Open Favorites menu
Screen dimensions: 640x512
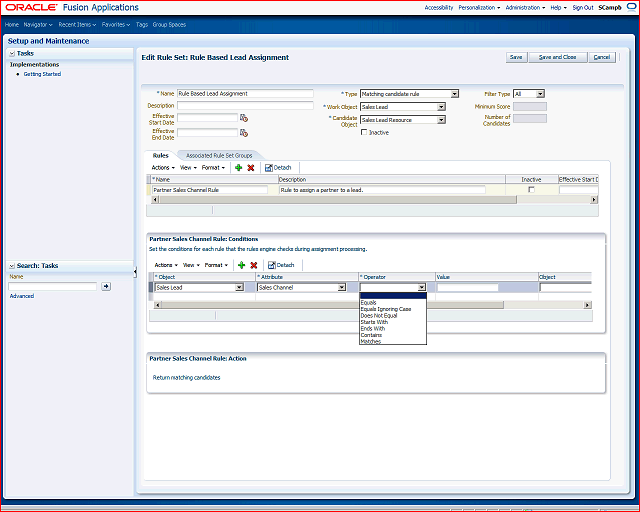pyautogui.click(x=116, y=24)
